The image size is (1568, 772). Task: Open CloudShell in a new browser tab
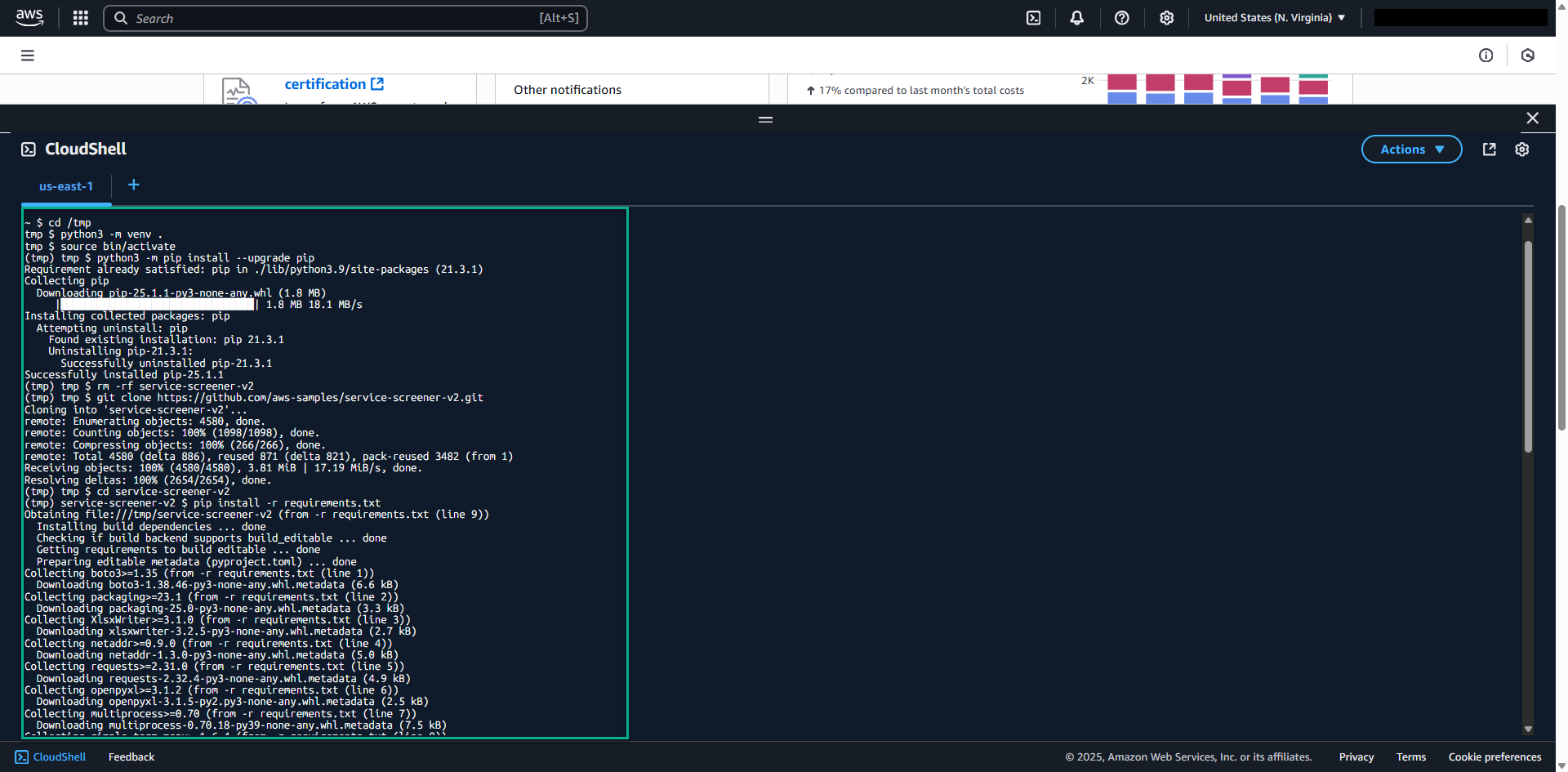pyautogui.click(x=1489, y=149)
